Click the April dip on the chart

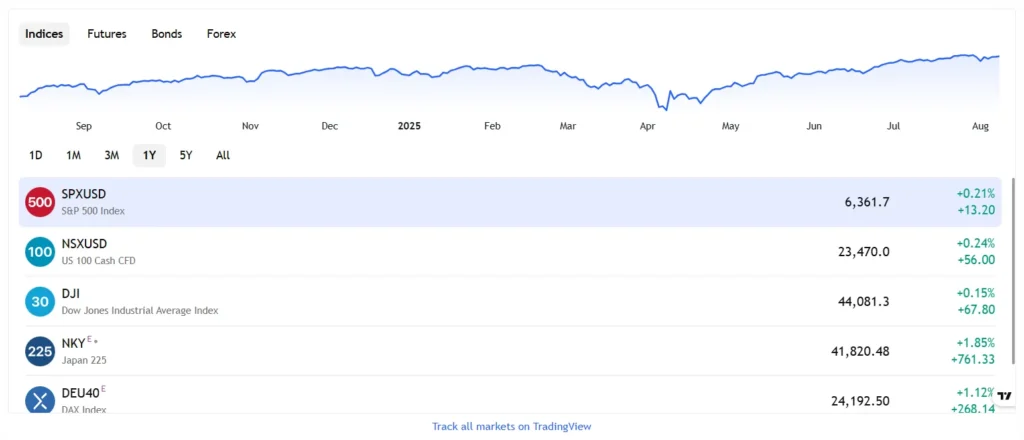coord(662,106)
